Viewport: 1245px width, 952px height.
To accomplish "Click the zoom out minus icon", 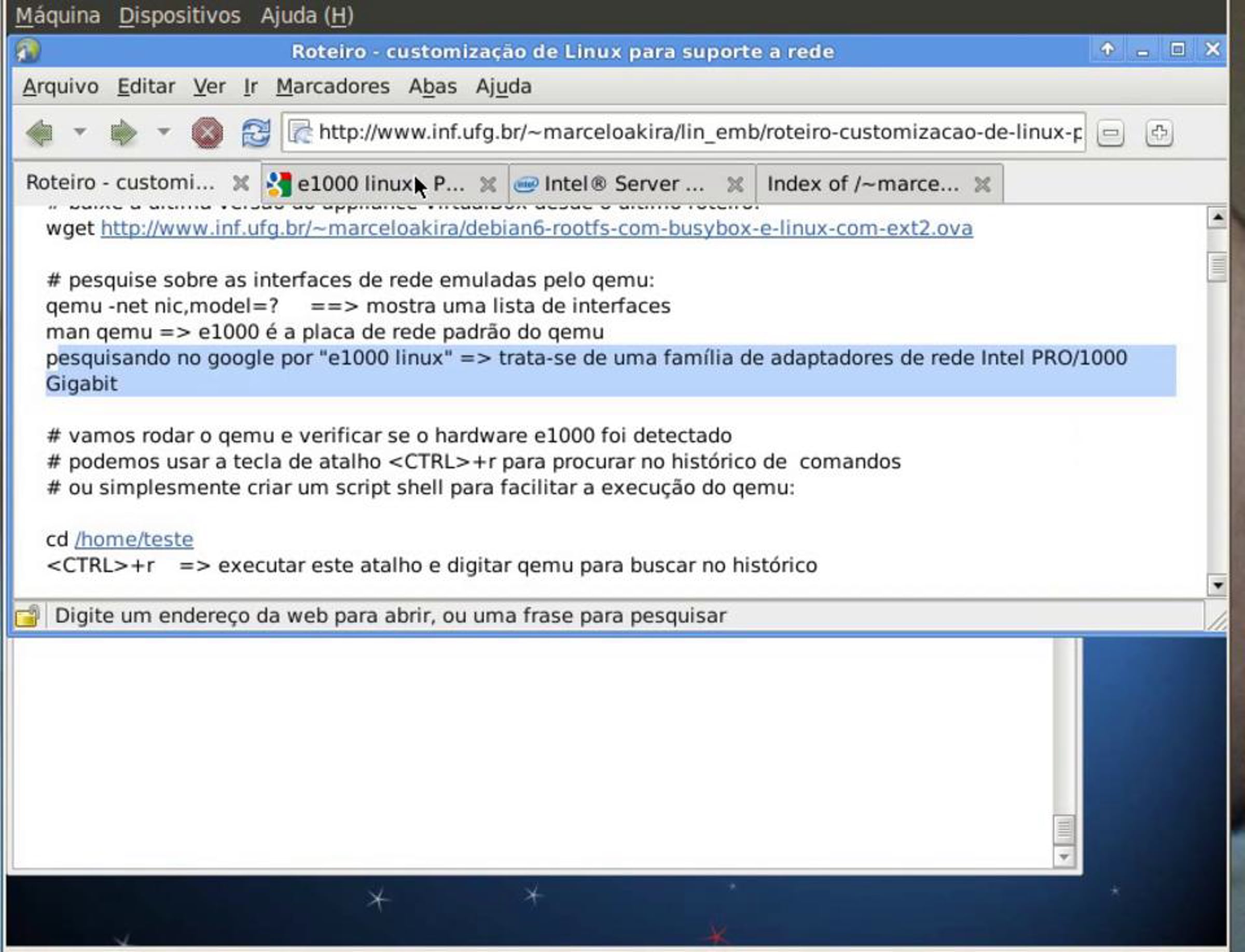I will (1110, 133).
